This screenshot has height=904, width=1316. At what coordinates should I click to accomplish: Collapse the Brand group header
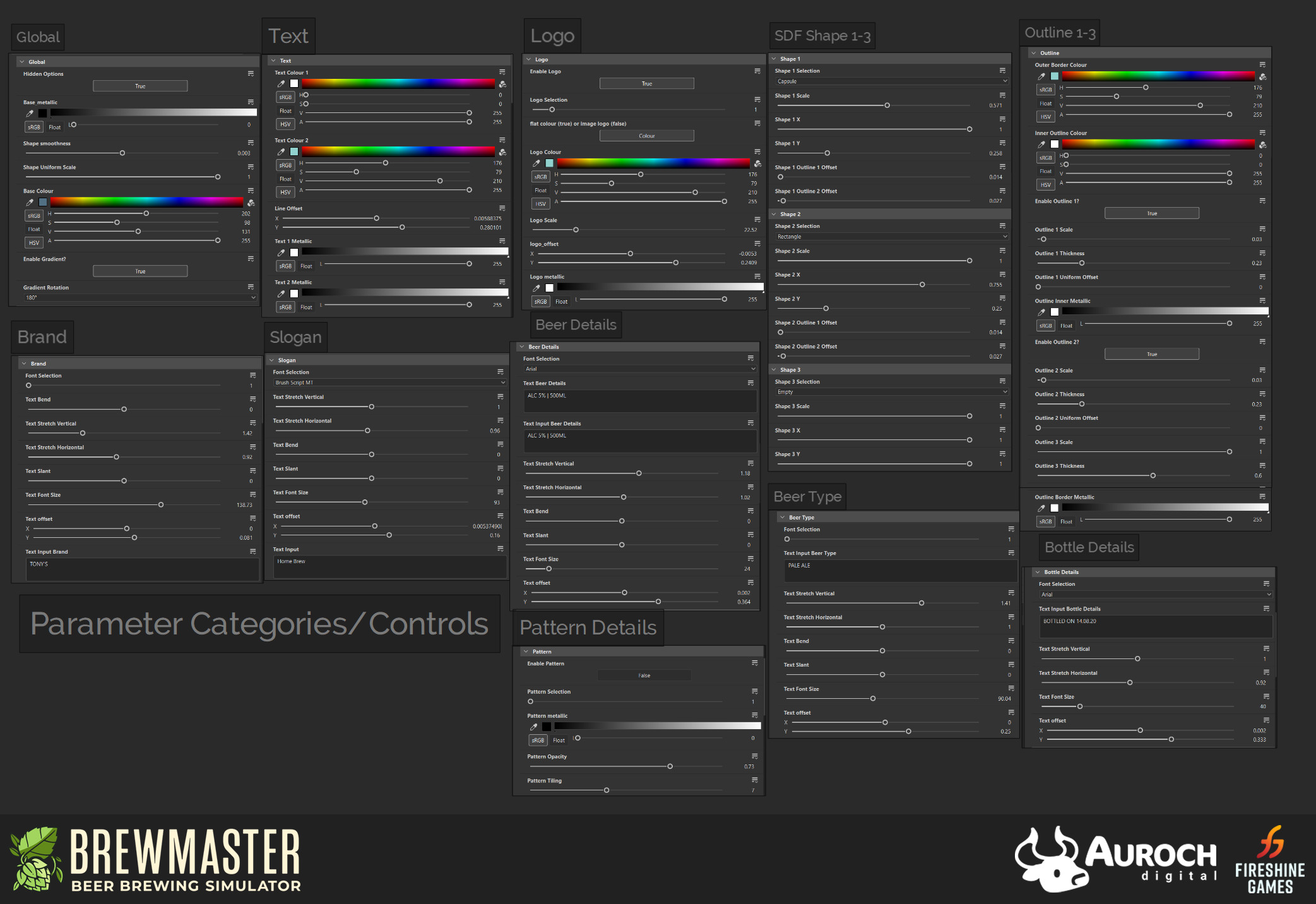tap(24, 364)
